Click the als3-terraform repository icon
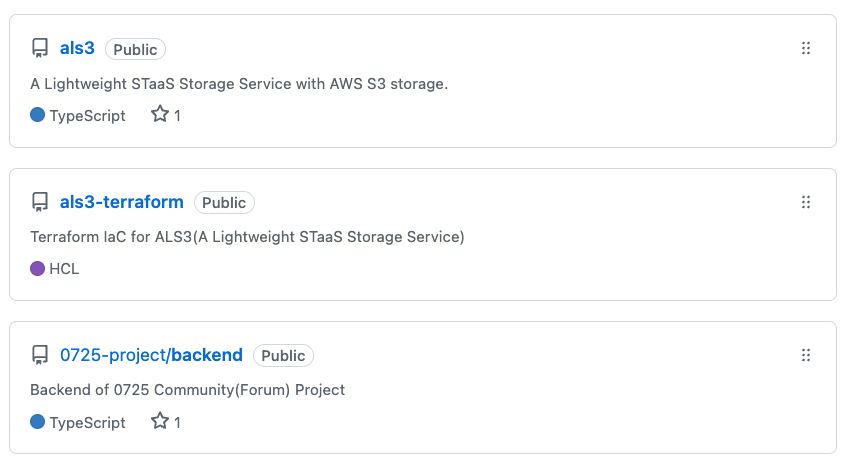 [x=40, y=203]
